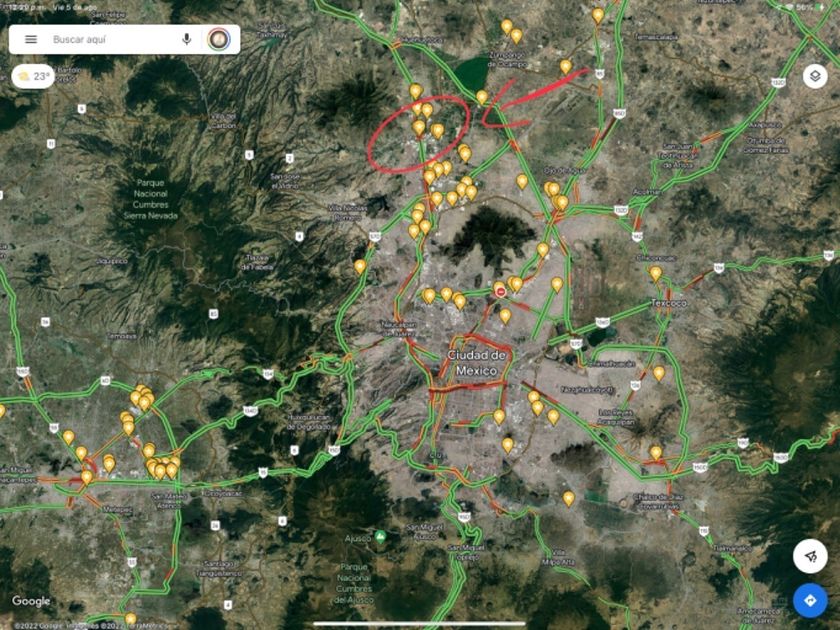Image resolution: width=840 pixels, height=630 pixels.
Task: Tap the 'Villa del Carbón' label
Action: click(x=223, y=121)
